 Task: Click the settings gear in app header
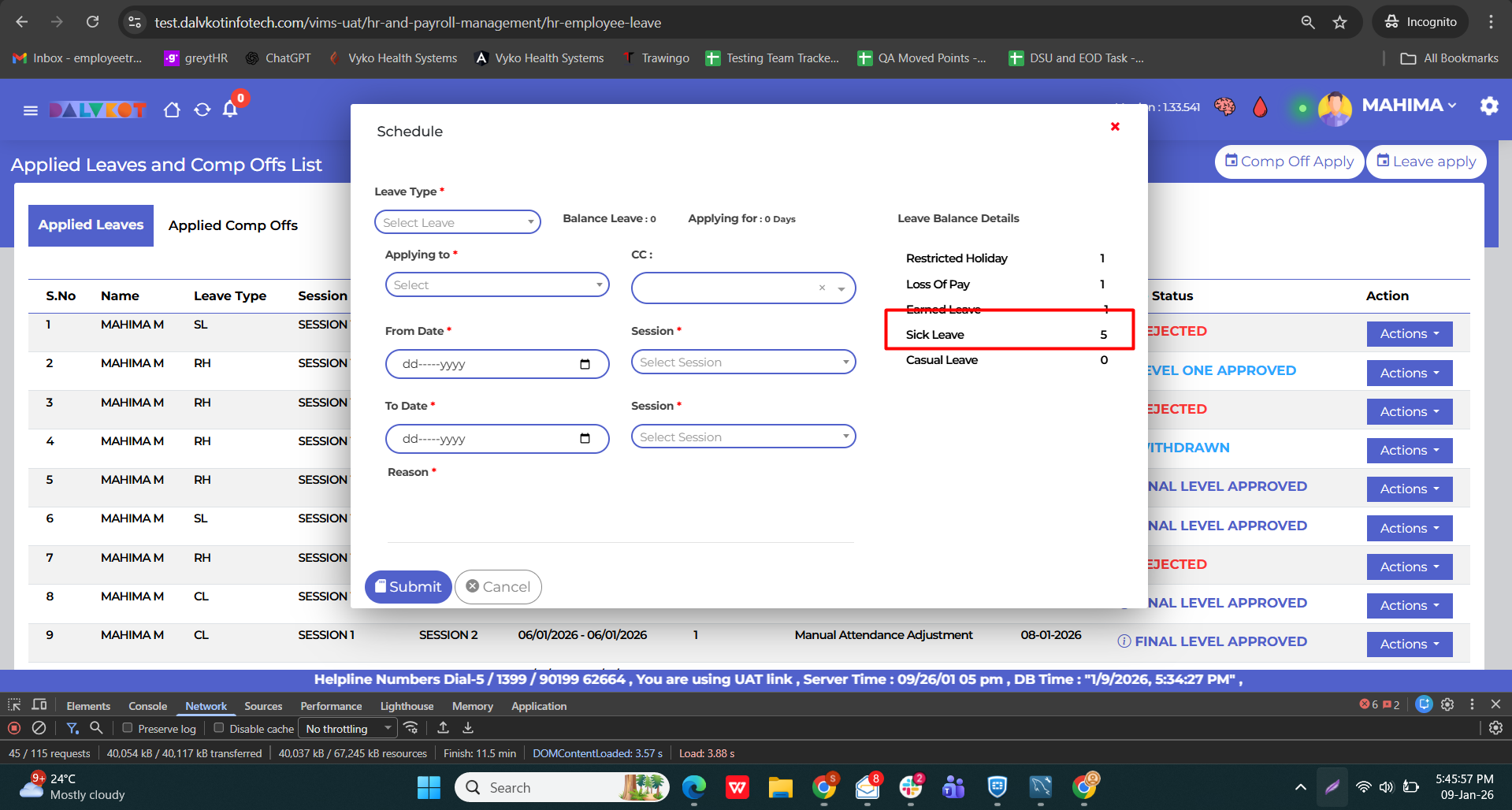pos(1488,106)
